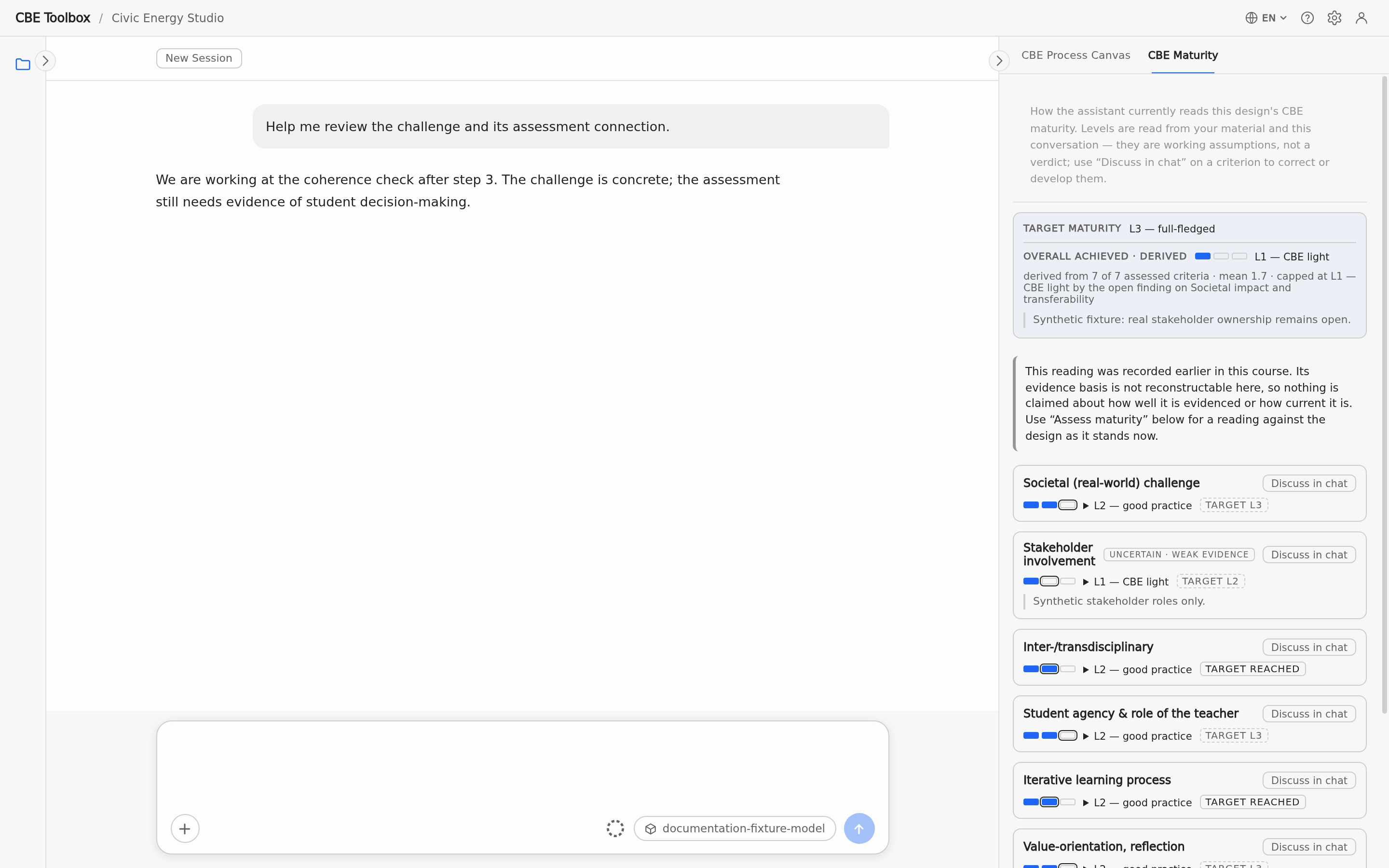Click Civic Energy Studio breadcrumb
1389x868 pixels.
168,18
